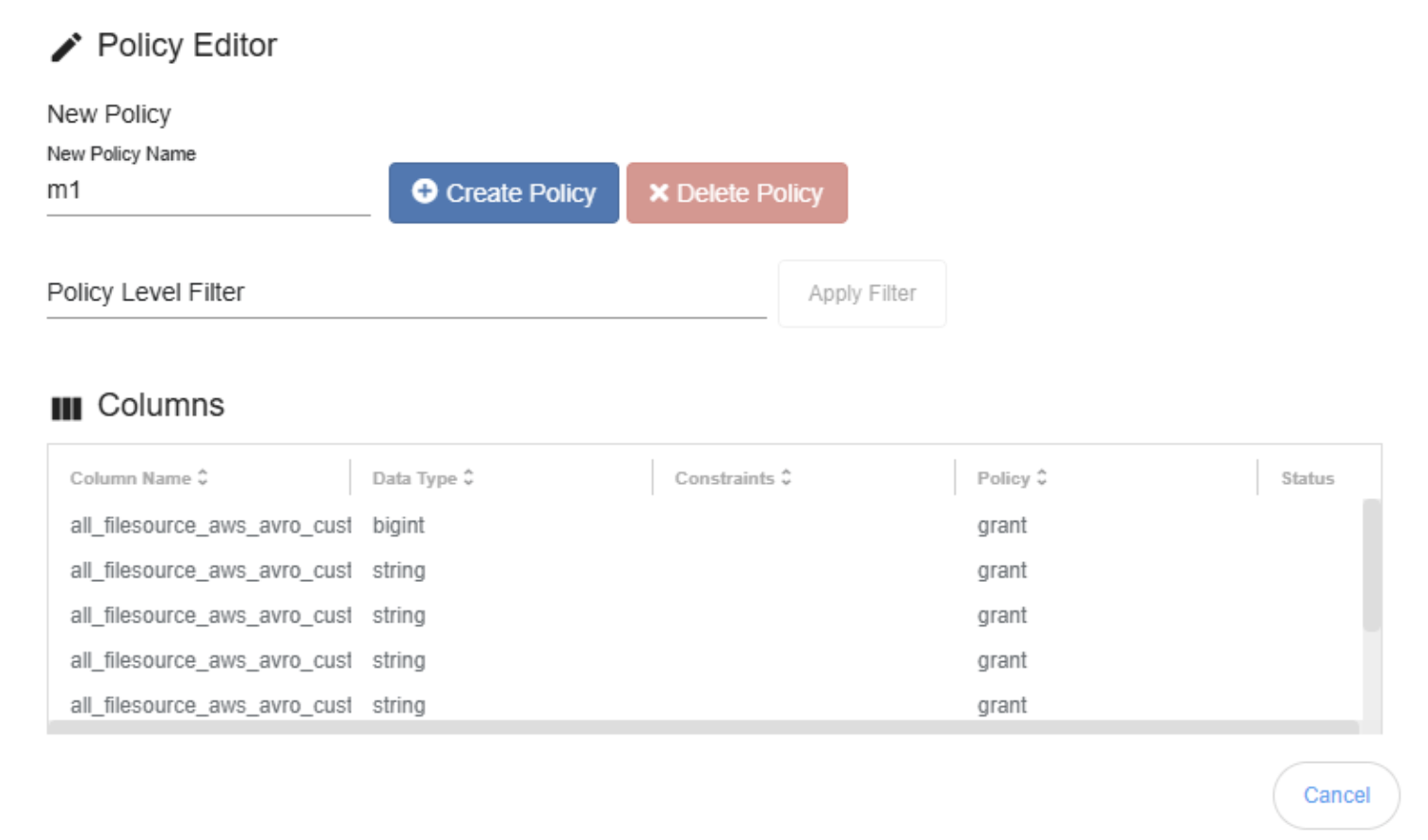Click the columns icon beside Columns heading
The width and height of the screenshot is (1428, 840).
click(x=66, y=408)
